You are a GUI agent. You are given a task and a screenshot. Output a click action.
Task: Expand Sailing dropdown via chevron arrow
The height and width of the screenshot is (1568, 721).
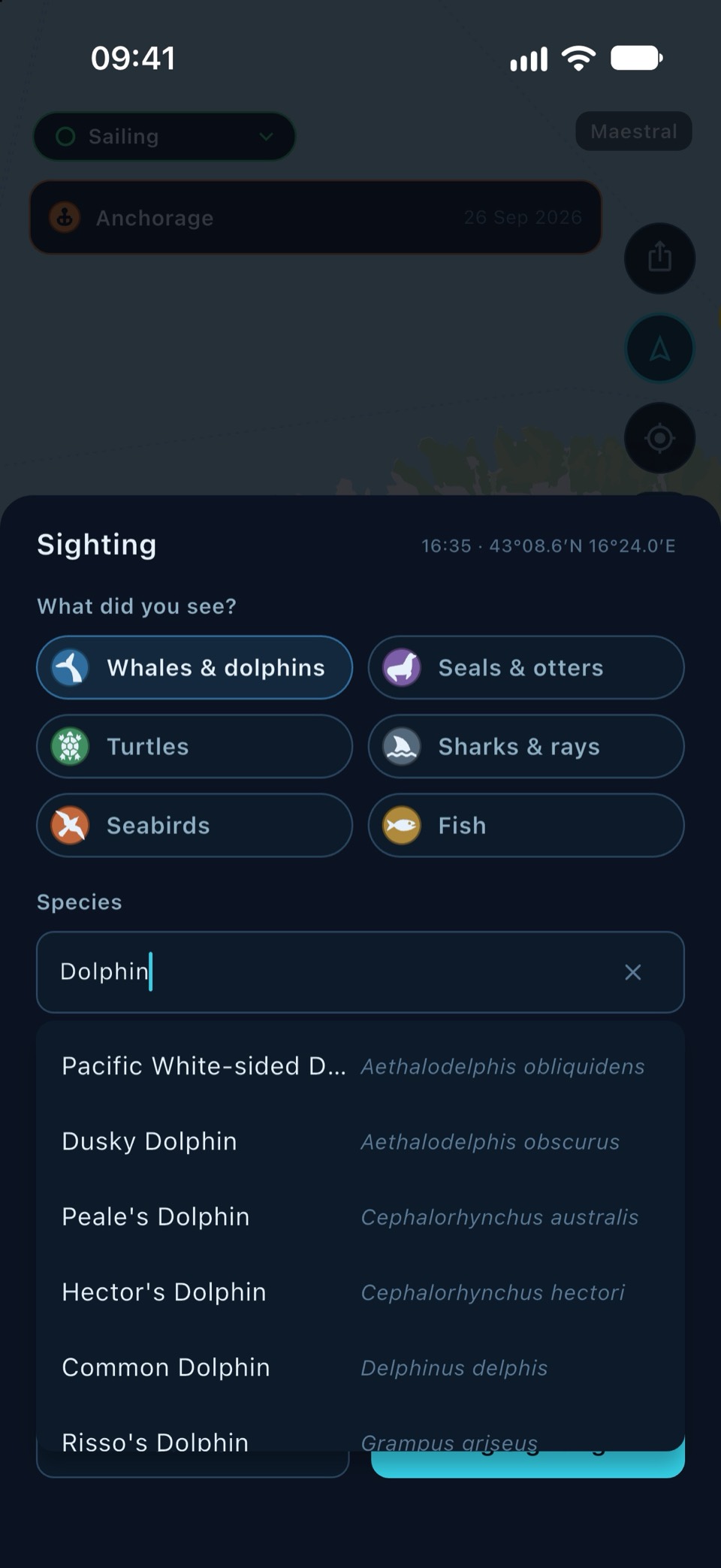click(x=266, y=136)
